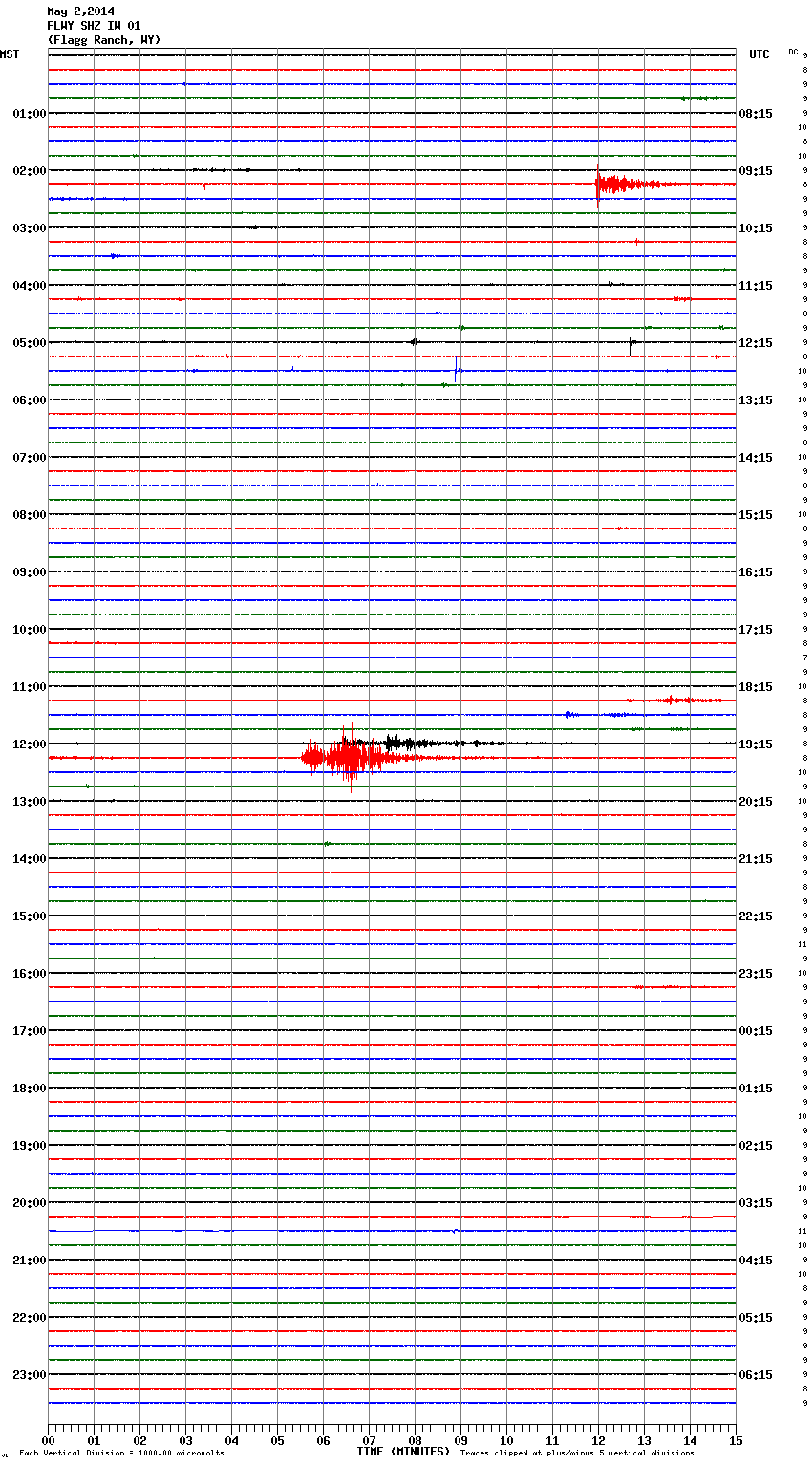Image resolution: width=812 pixels, height=1466 pixels.
Task: Click the 05:00 MST time label
Action: point(30,343)
